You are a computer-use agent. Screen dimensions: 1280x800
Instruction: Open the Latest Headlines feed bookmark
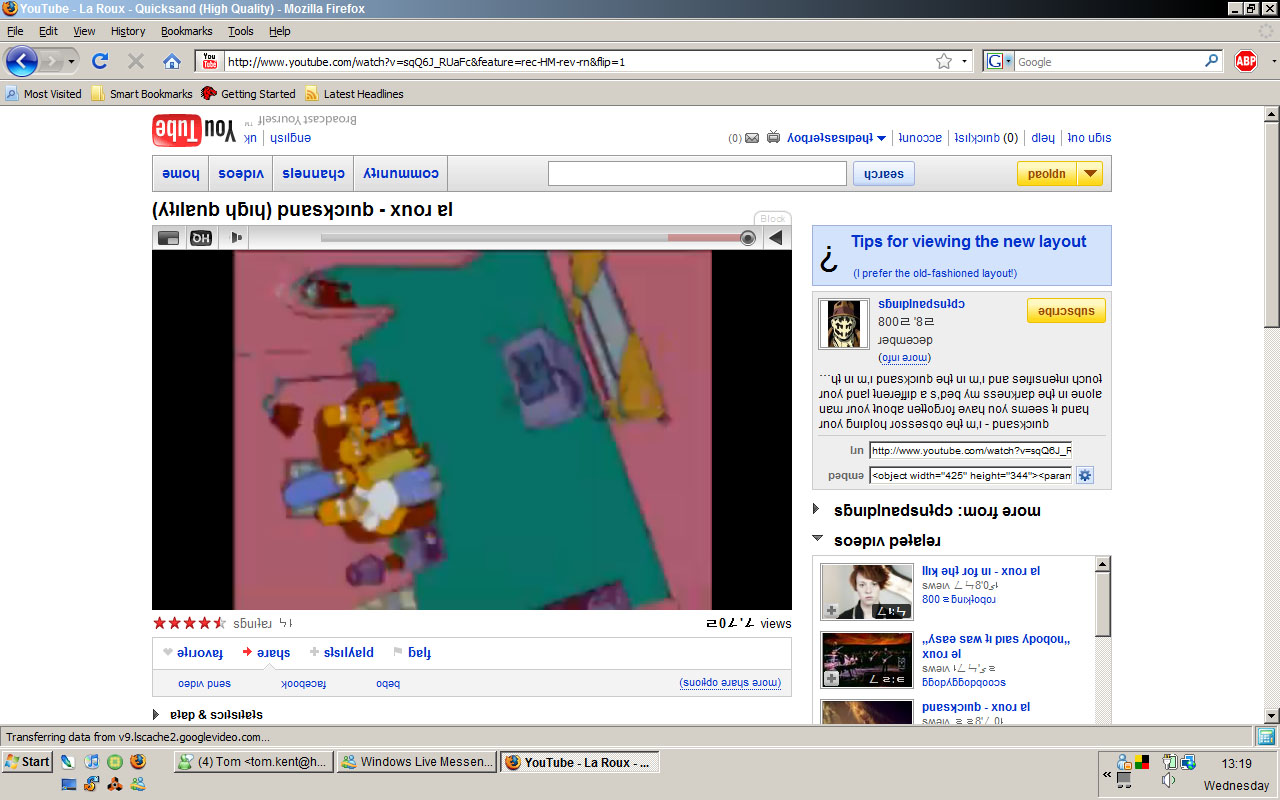point(354,94)
